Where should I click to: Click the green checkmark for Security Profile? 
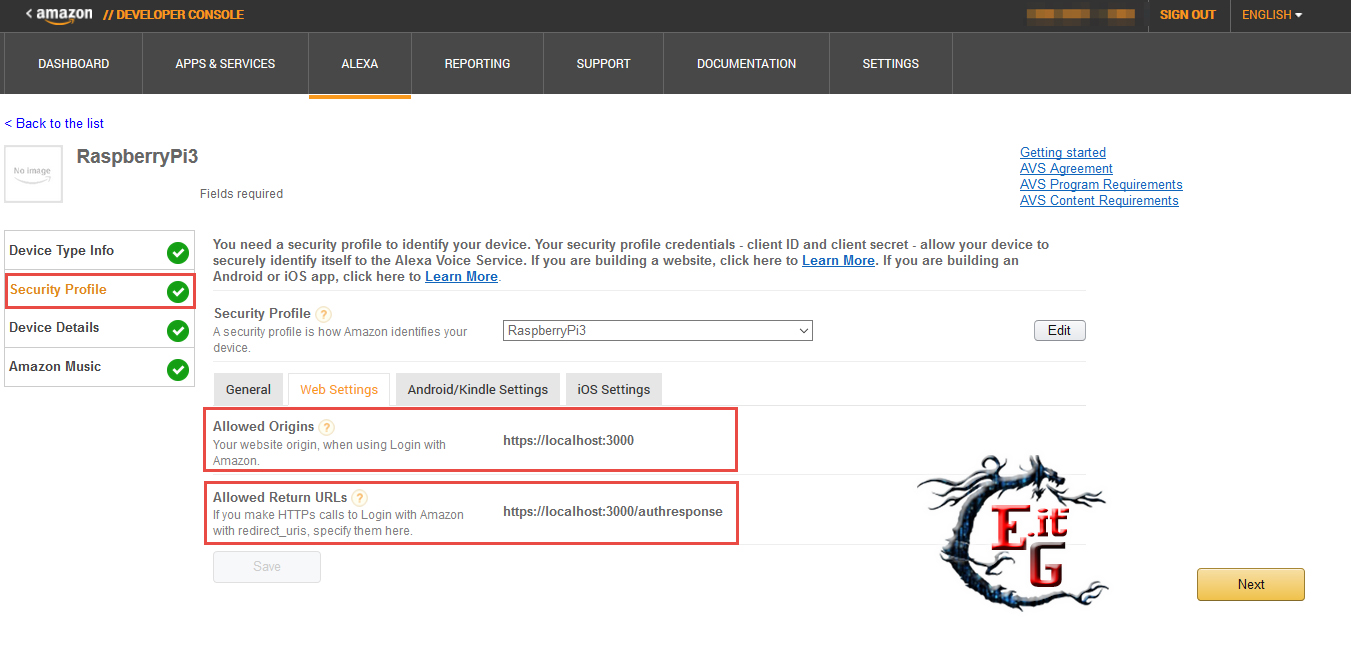tap(178, 291)
